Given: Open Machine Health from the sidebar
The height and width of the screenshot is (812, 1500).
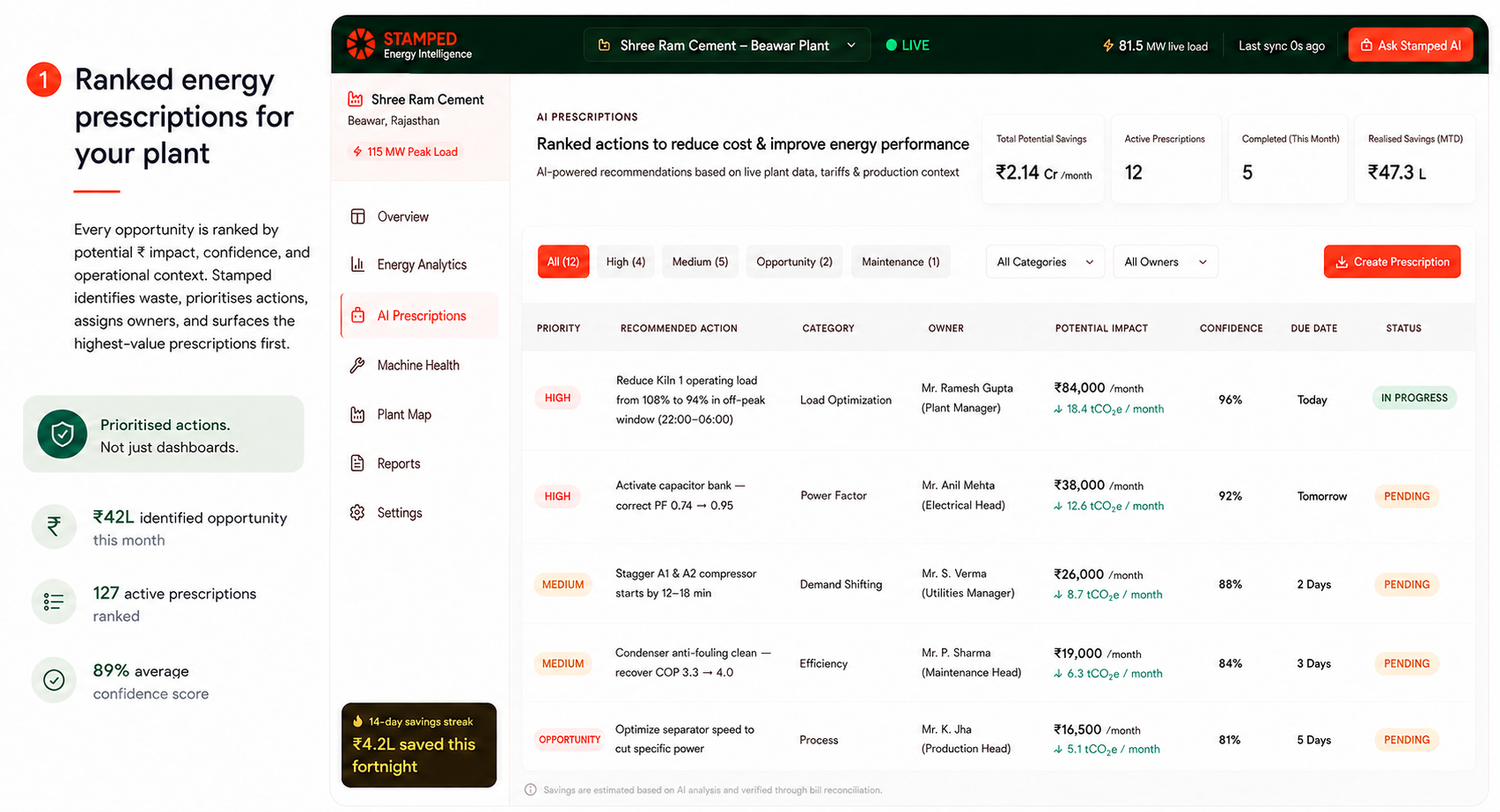Looking at the screenshot, I should point(420,365).
